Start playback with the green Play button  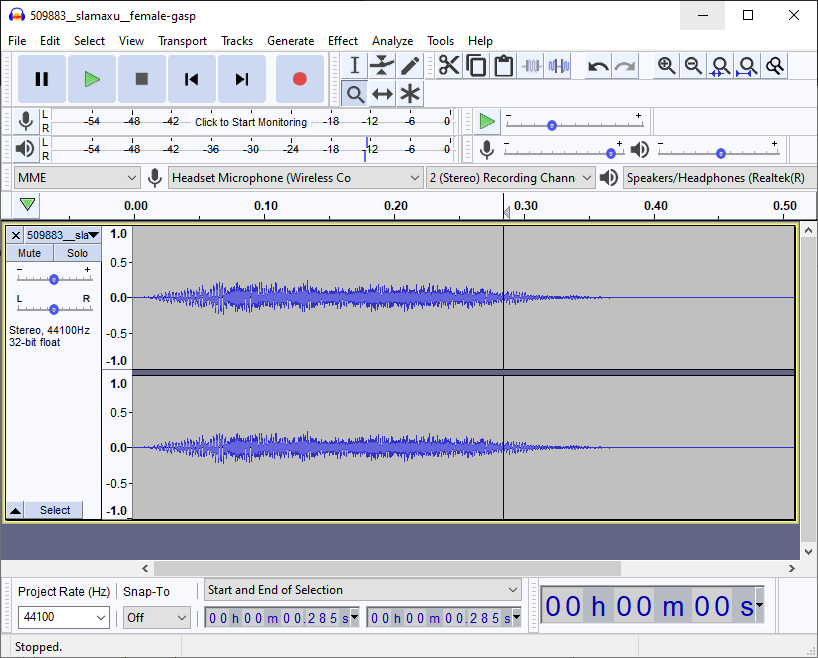click(92, 79)
